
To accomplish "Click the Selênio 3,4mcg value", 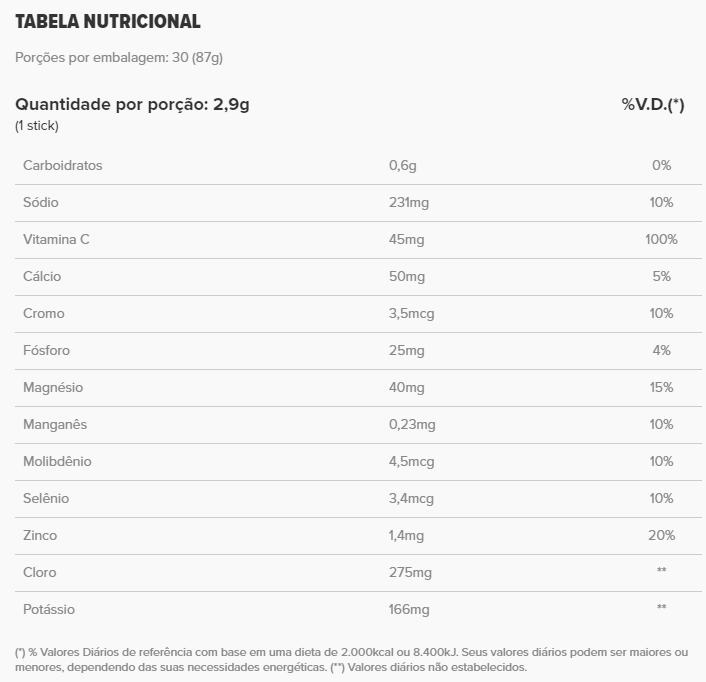I will (x=411, y=498).
